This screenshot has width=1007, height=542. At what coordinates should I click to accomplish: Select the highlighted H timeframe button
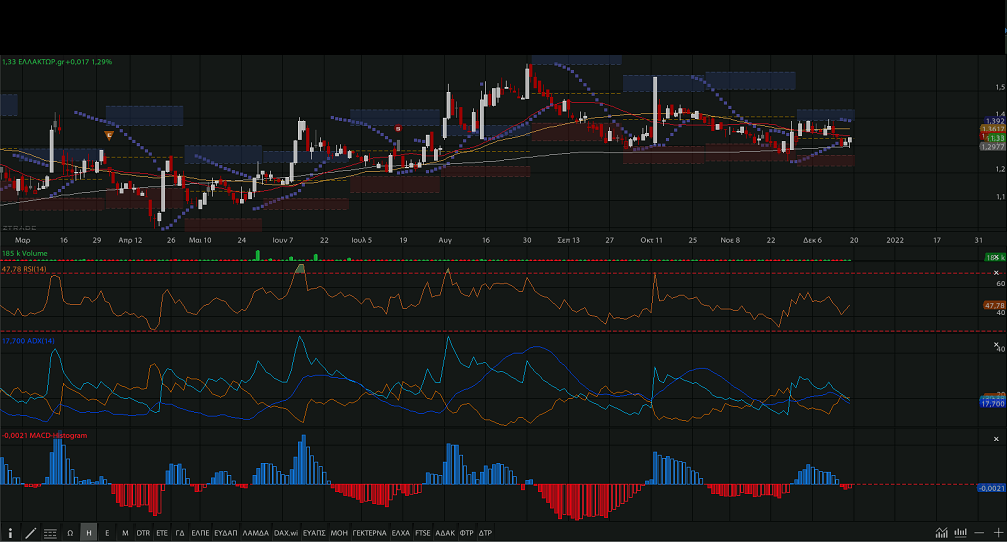(89, 533)
